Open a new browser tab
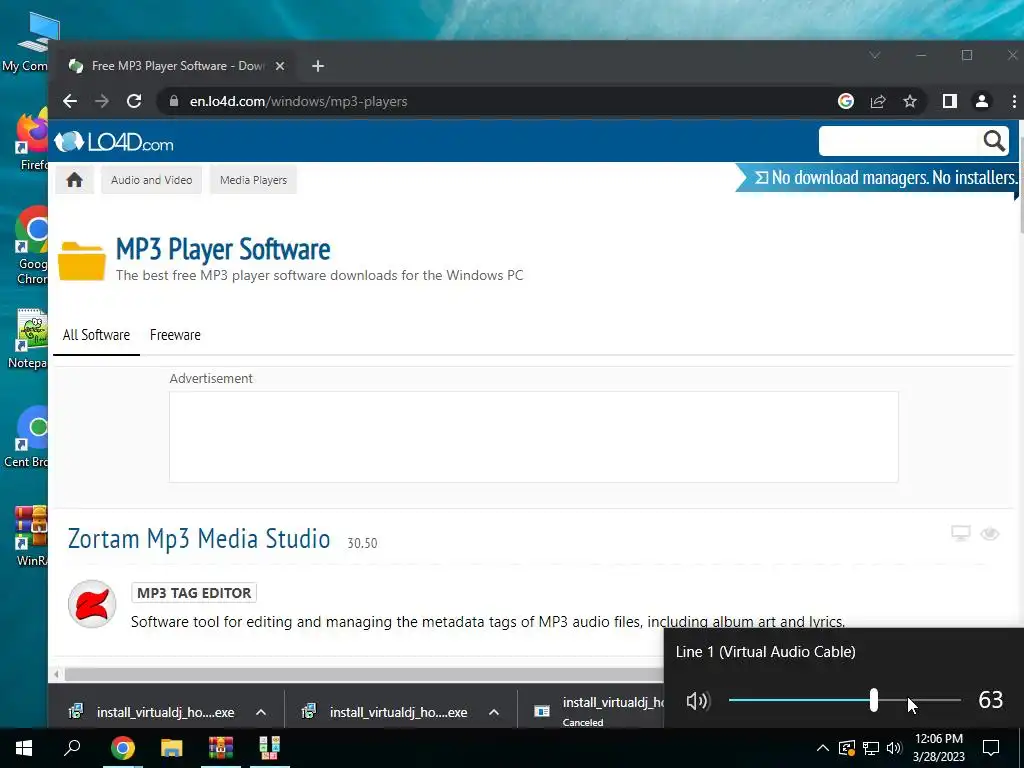The height and width of the screenshot is (768, 1024). [318, 66]
